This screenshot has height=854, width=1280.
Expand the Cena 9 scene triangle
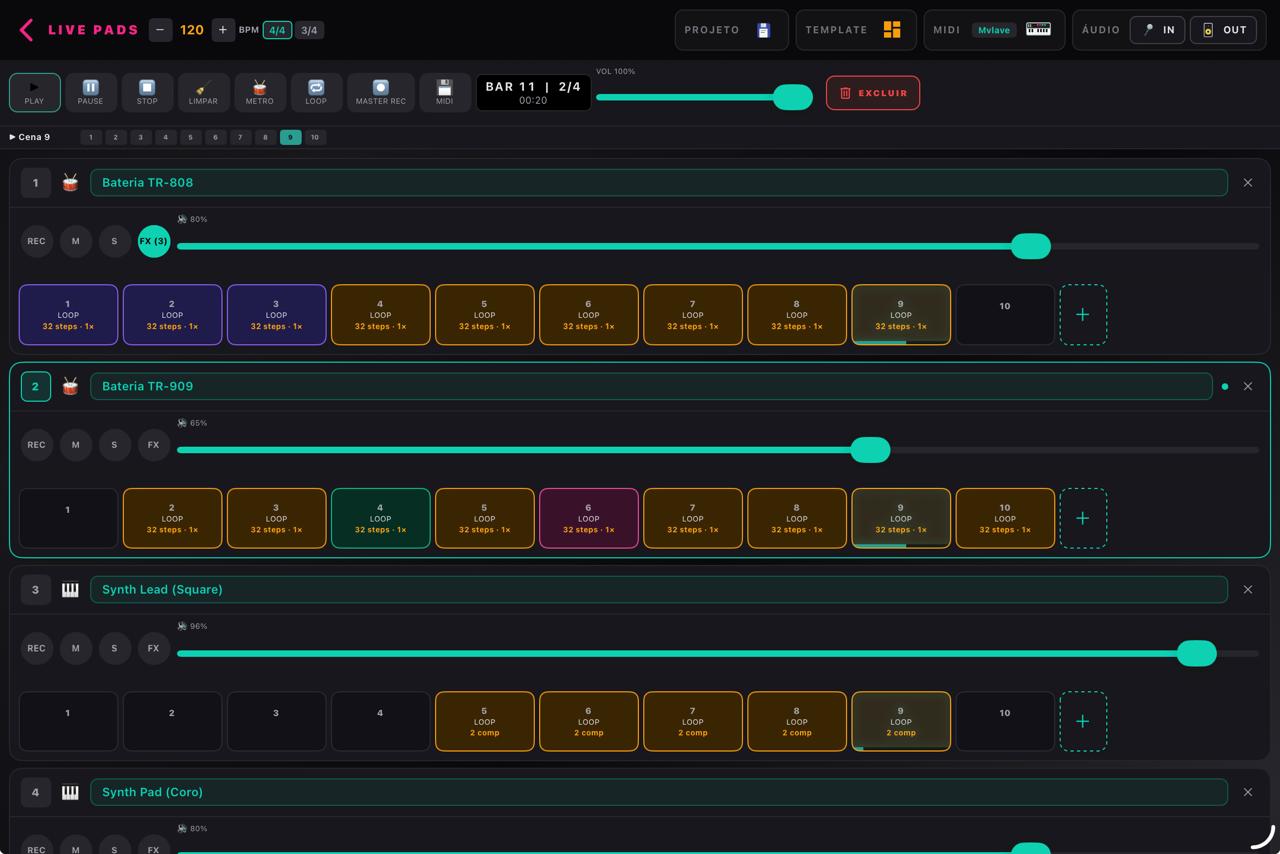tap(12, 137)
